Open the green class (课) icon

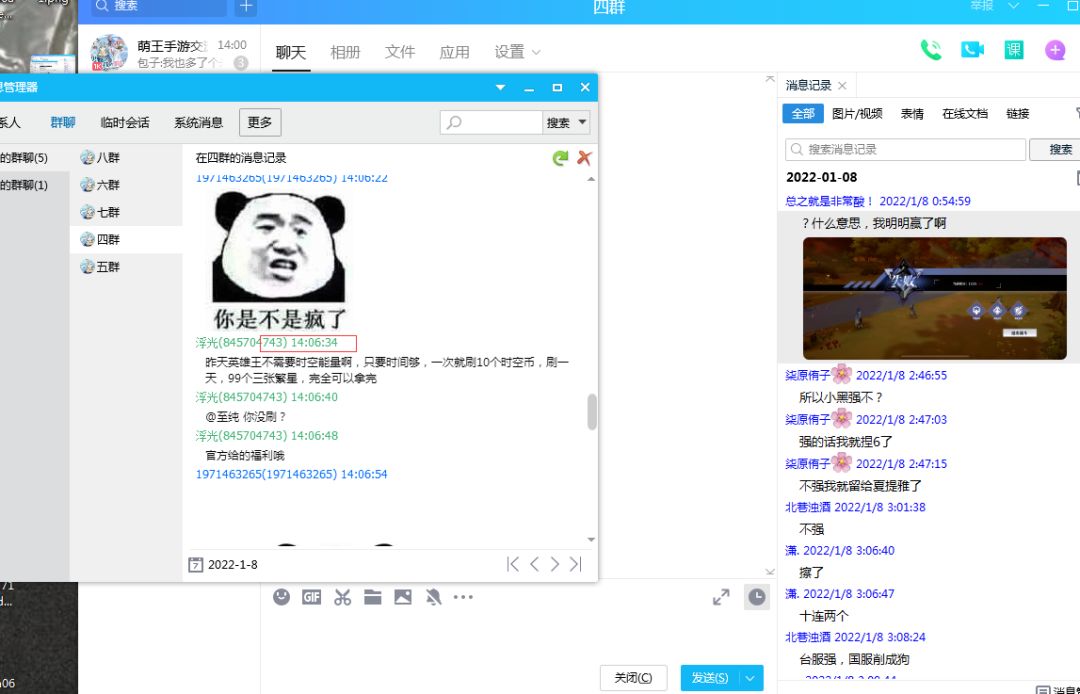(x=1013, y=50)
